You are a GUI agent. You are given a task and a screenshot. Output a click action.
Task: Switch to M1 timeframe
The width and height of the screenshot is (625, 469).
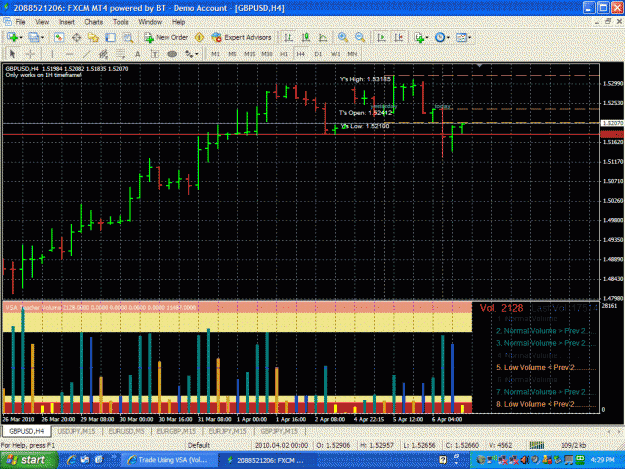click(215, 54)
